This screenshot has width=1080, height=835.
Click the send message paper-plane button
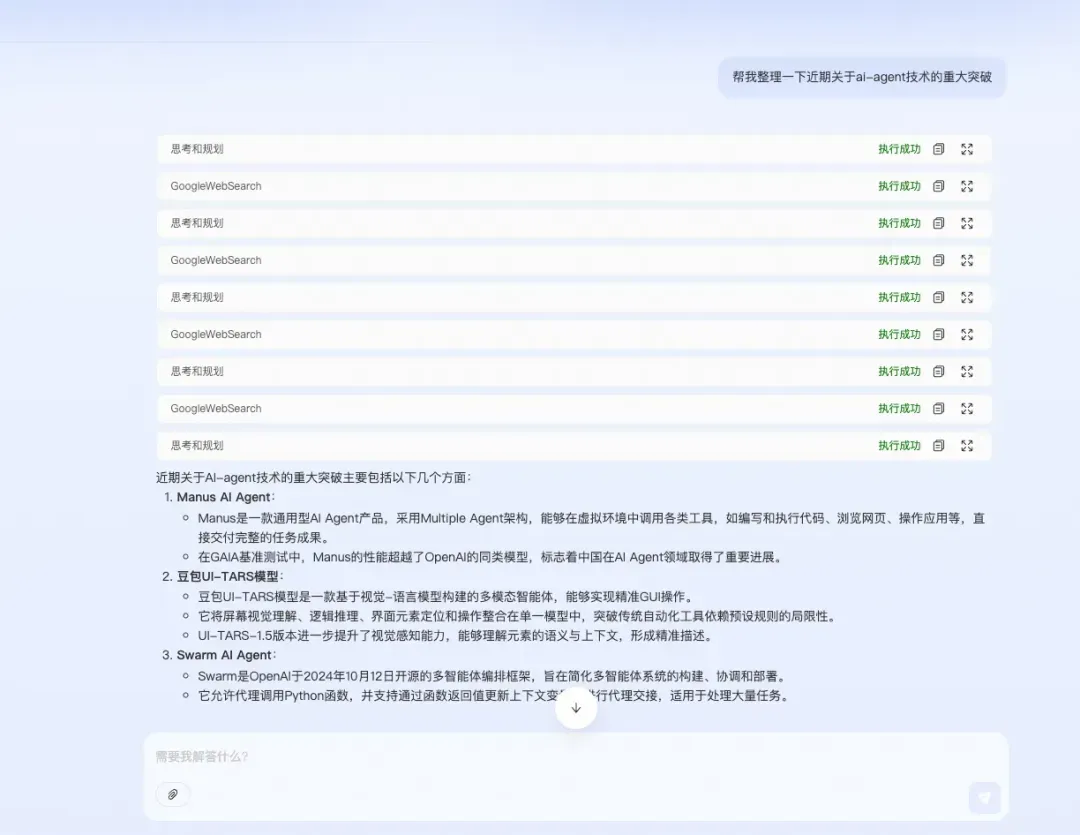[984, 798]
